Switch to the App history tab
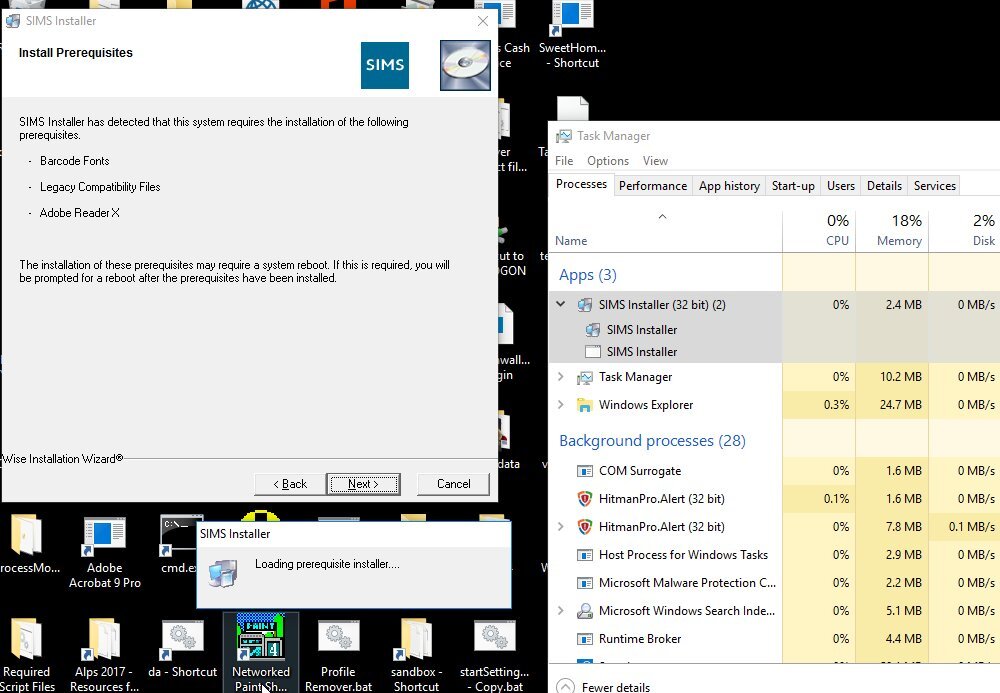Screen dimensions: 1000x693 [x=729, y=186]
